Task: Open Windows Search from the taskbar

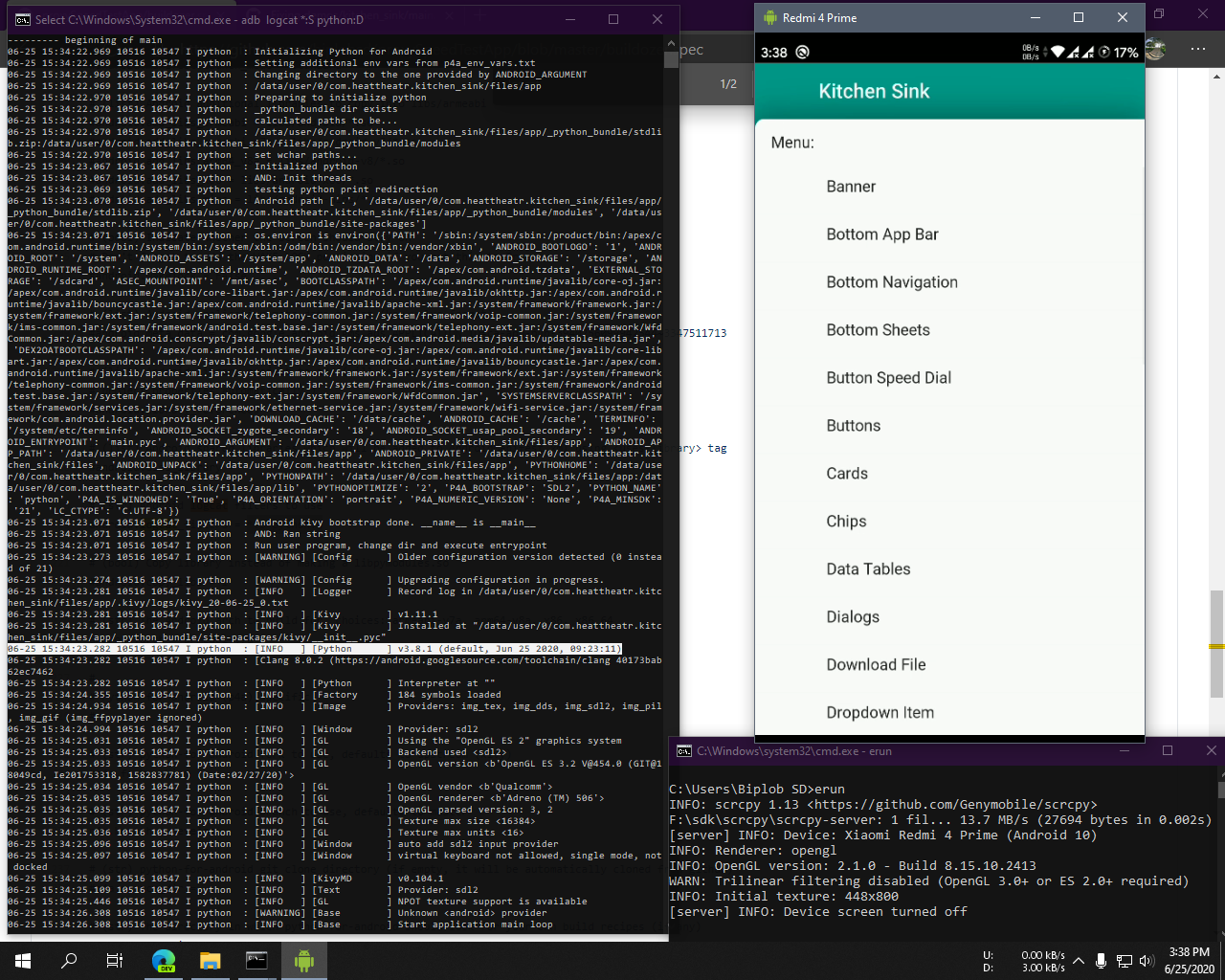Action: (67, 958)
